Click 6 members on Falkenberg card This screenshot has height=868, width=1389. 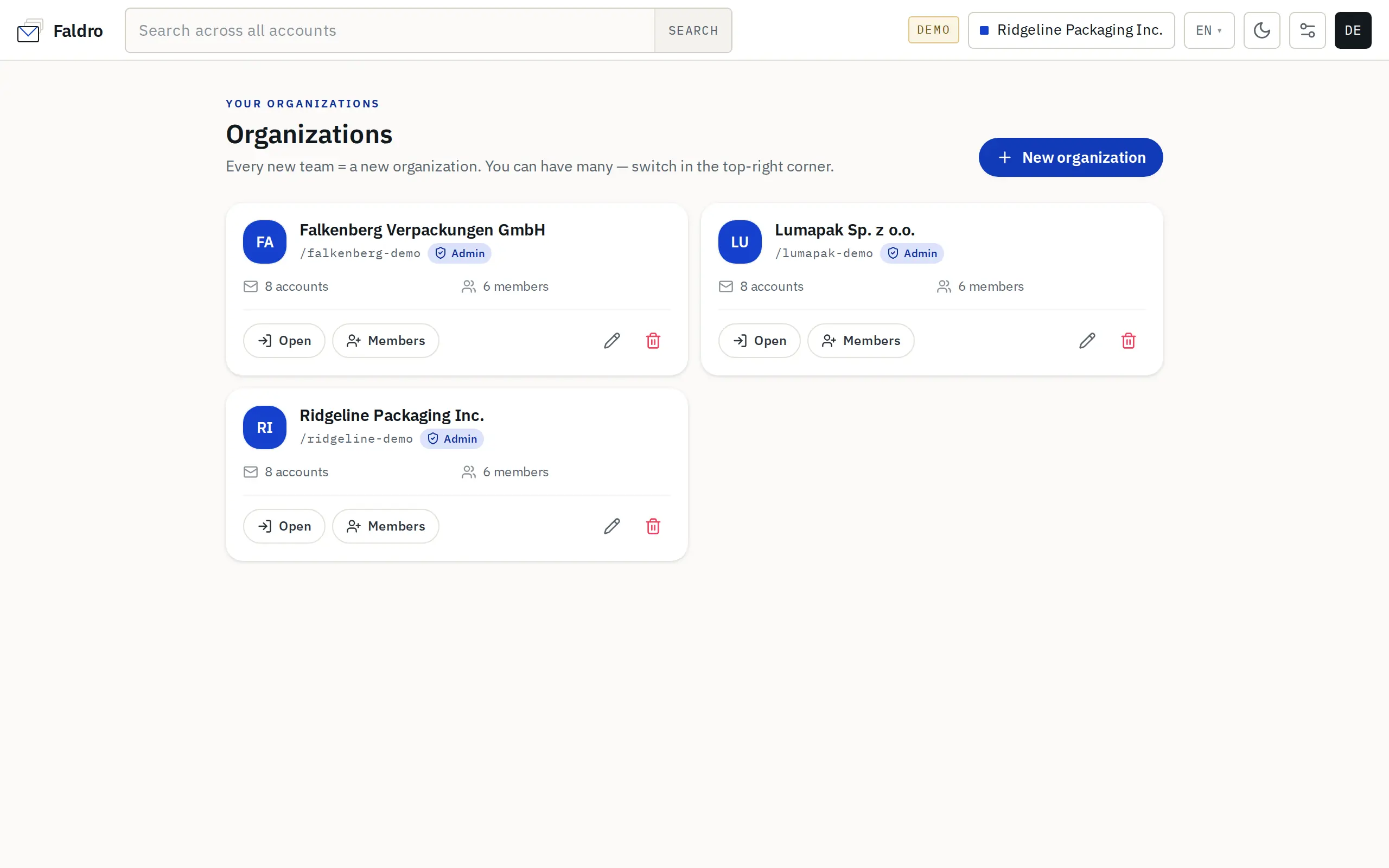(x=505, y=286)
